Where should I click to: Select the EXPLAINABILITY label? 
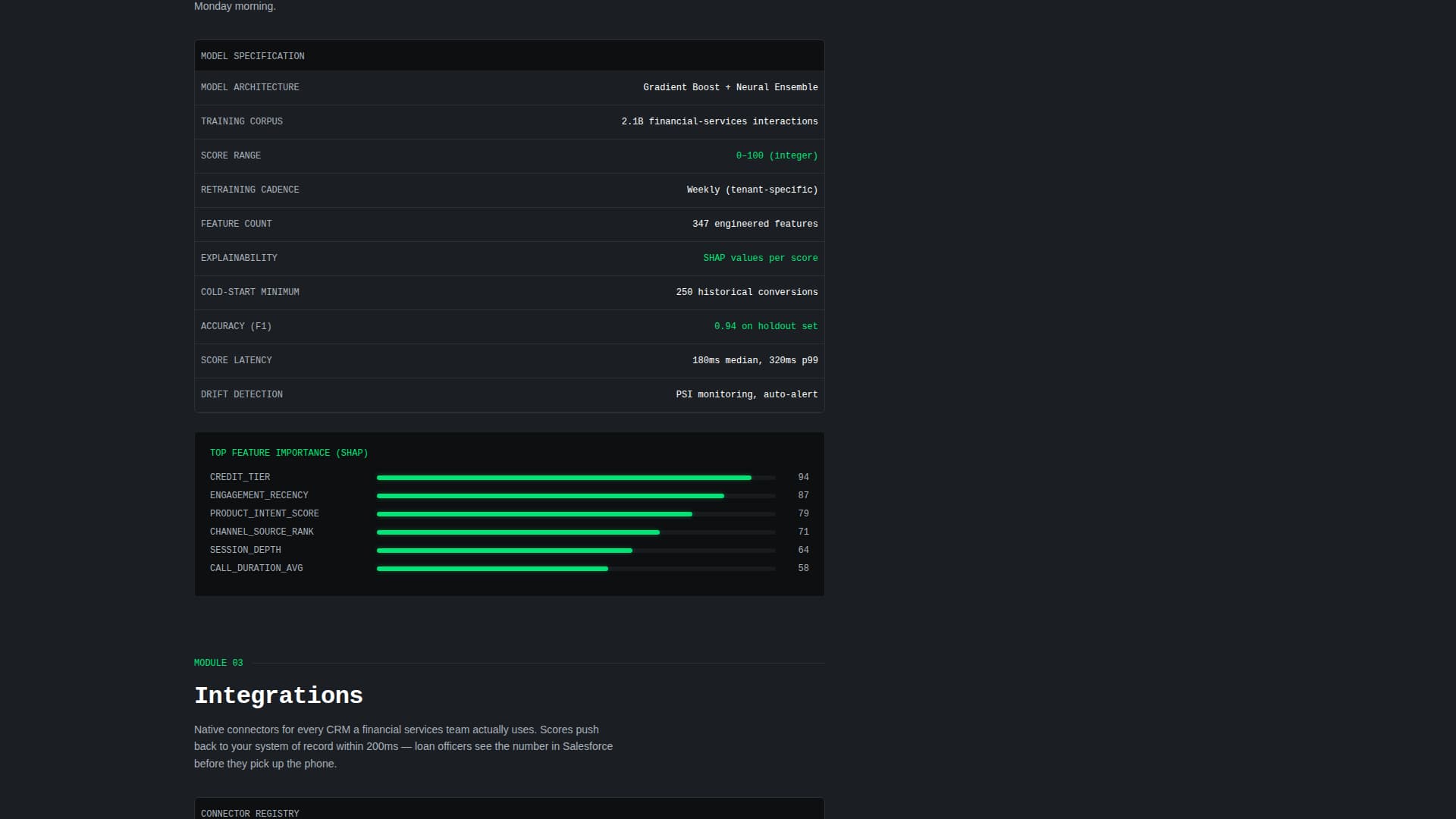(x=239, y=258)
